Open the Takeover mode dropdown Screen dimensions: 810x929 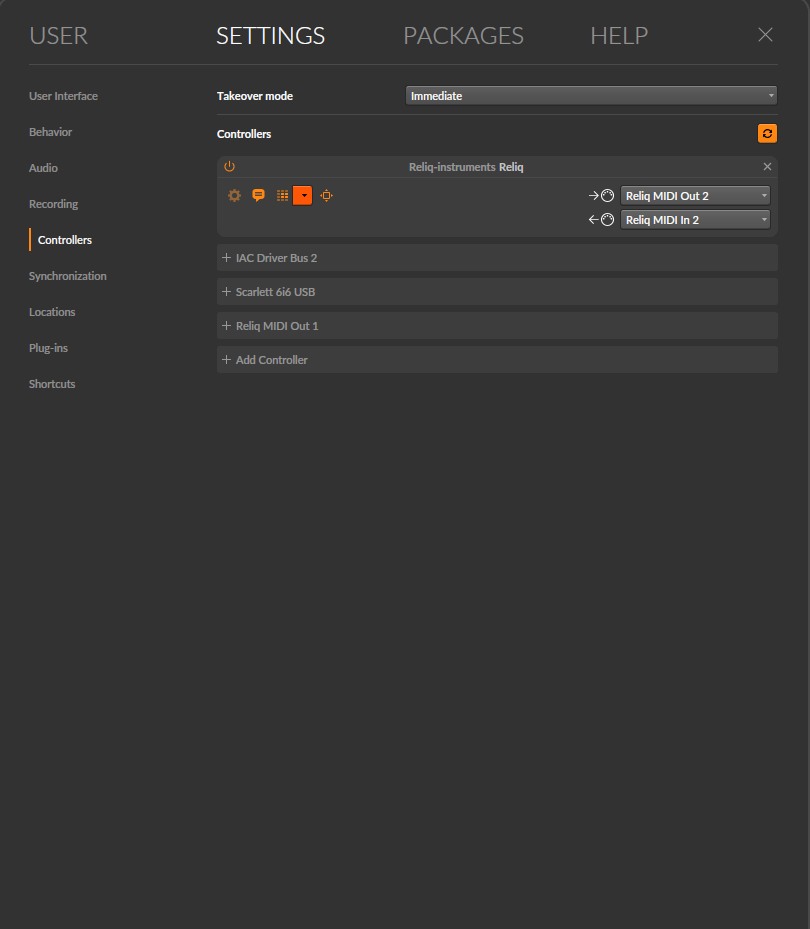[590, 95]
